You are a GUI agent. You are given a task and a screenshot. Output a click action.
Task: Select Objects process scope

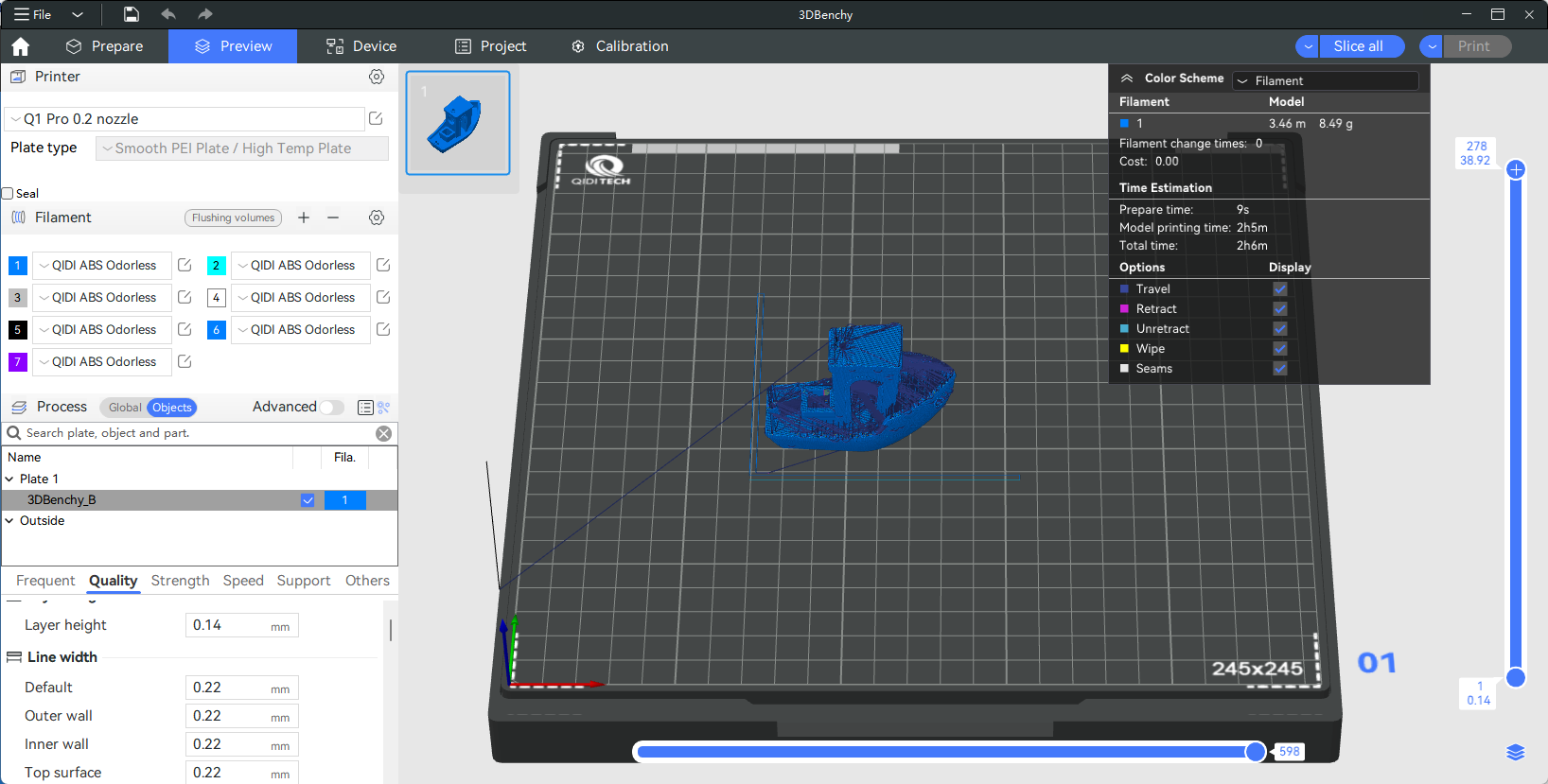tap(171, 408)
